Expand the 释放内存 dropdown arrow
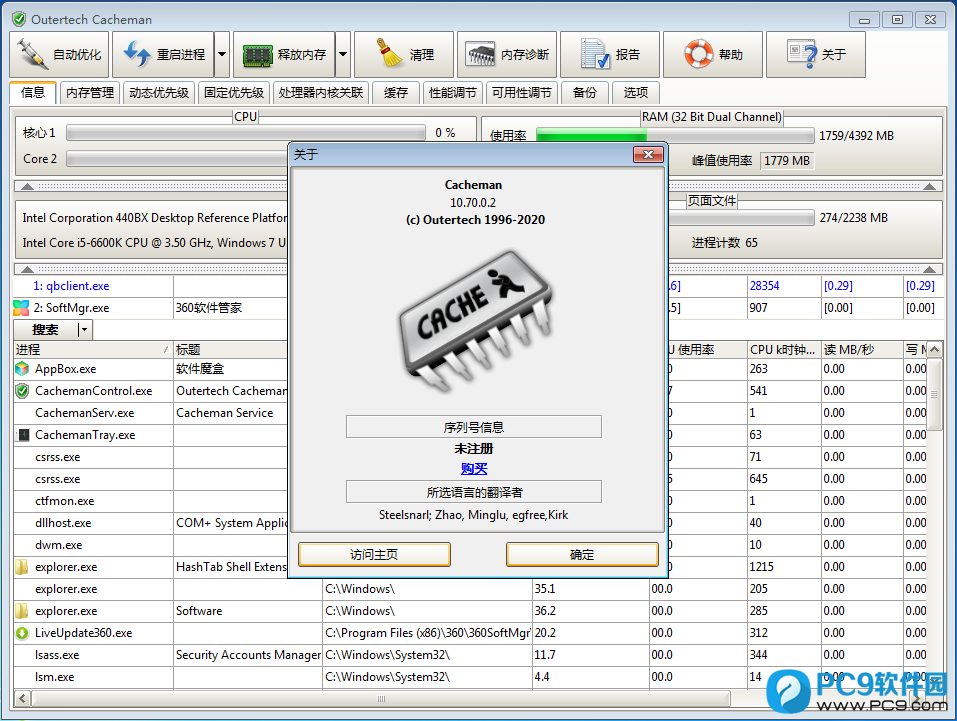 343,55
